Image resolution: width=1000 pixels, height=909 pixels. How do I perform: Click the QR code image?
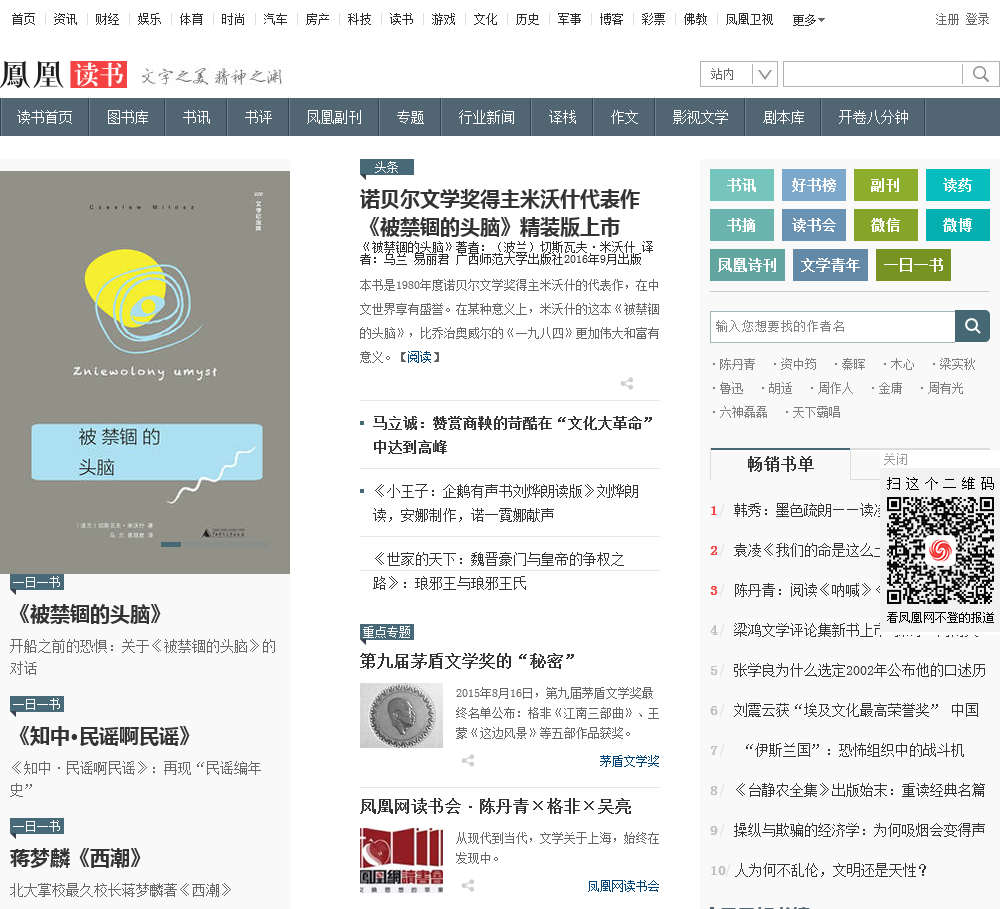tap(940, 551)
